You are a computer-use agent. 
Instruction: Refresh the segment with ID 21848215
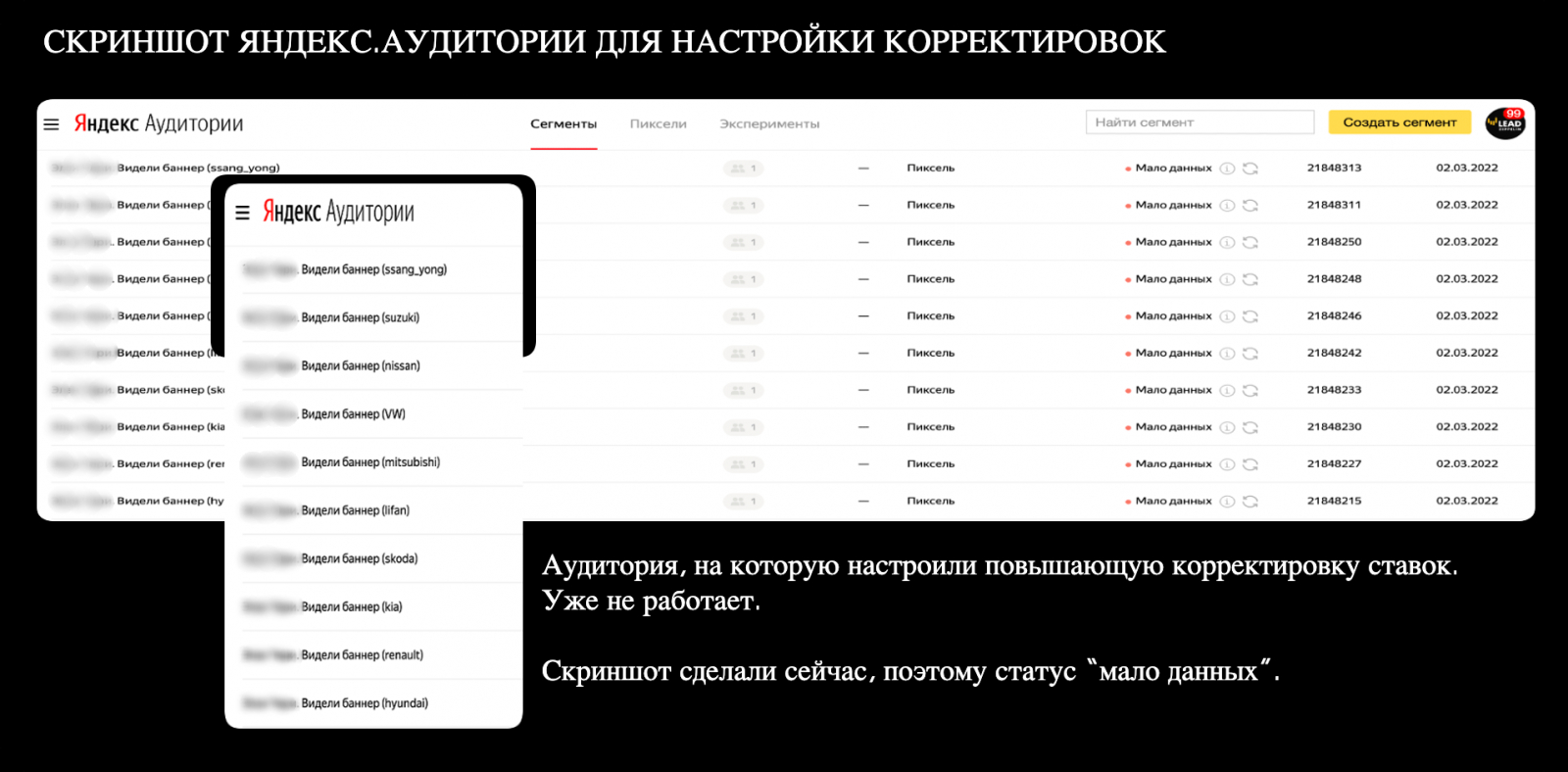pyautogui.click(x=1250, y=502)
